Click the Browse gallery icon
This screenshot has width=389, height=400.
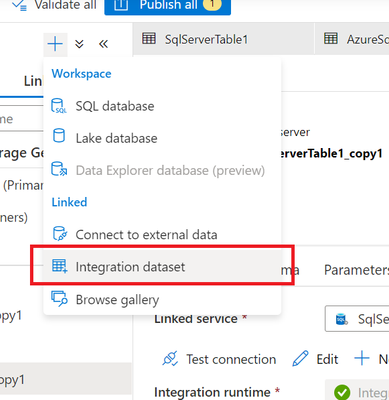click(x=59, y=299)
